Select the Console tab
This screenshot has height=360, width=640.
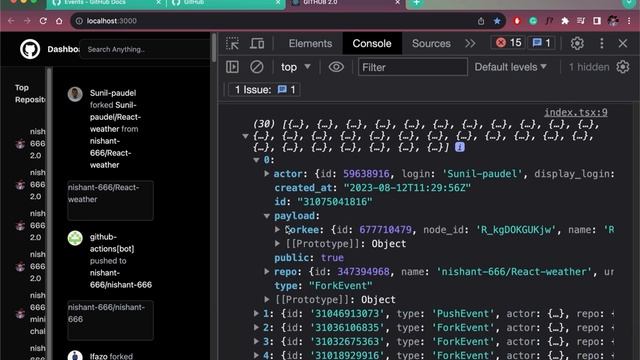372,43
